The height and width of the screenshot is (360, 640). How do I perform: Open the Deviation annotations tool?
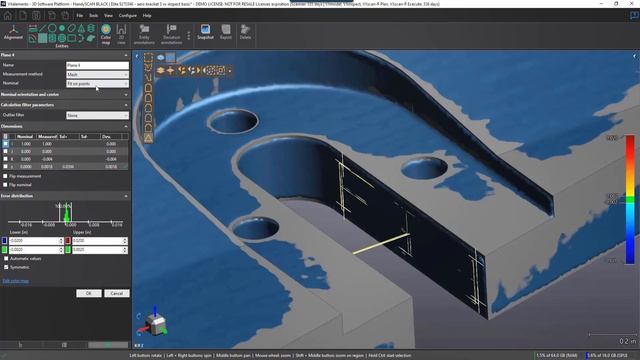coord(171,34)
